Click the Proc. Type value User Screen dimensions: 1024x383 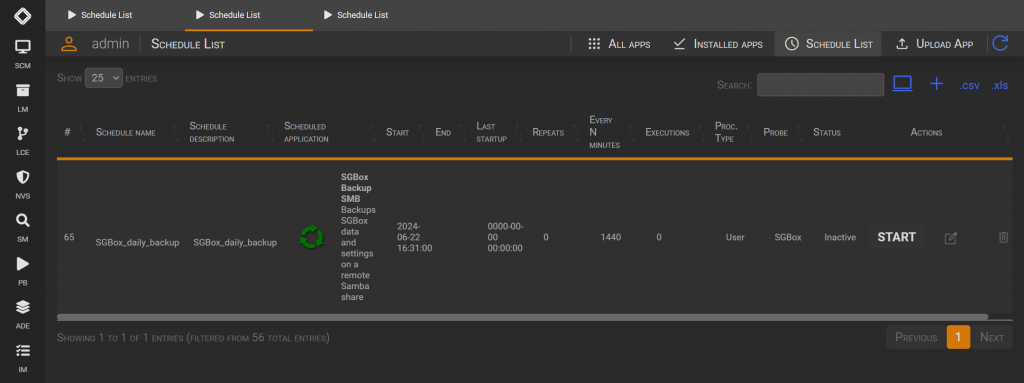pyautogui.click(x=735, y=237)
